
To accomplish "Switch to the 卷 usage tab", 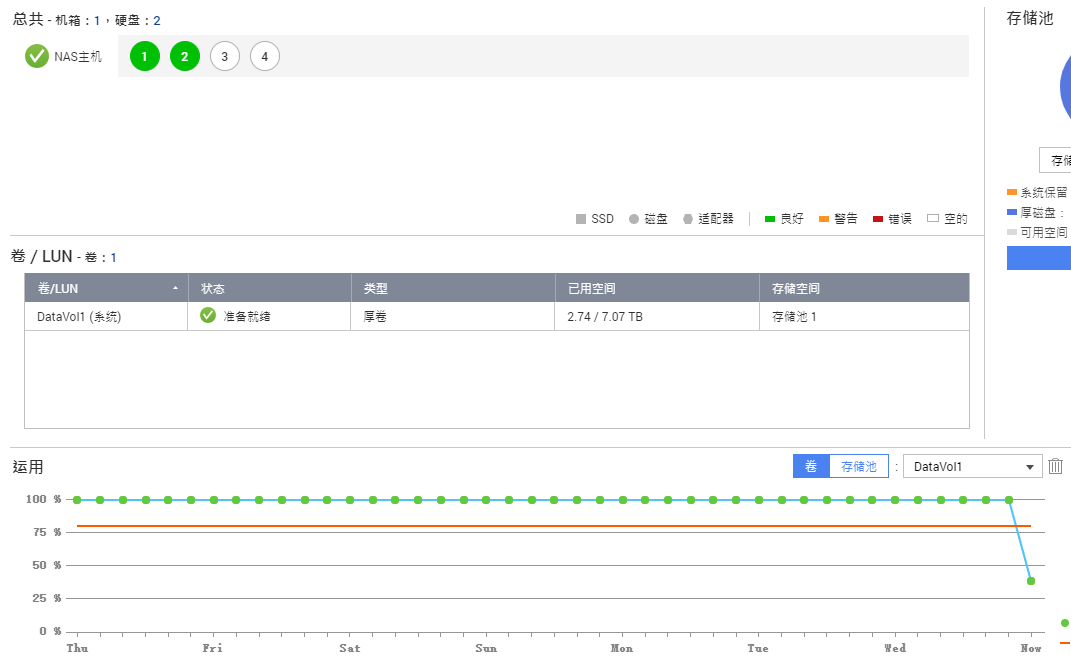I will tap(811, 466).
